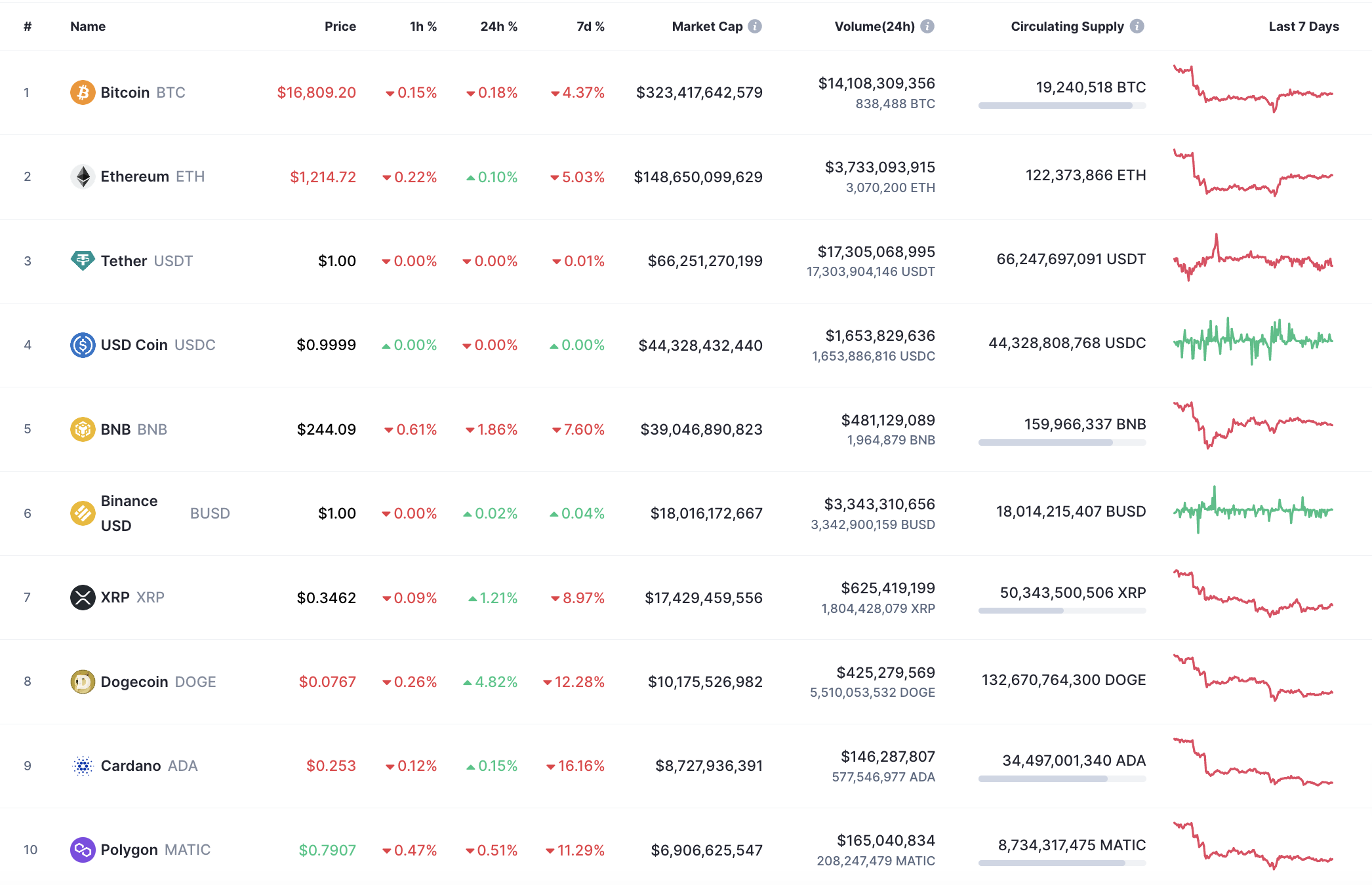Open the Volume(24h) info tooltip

coord(926,26)
